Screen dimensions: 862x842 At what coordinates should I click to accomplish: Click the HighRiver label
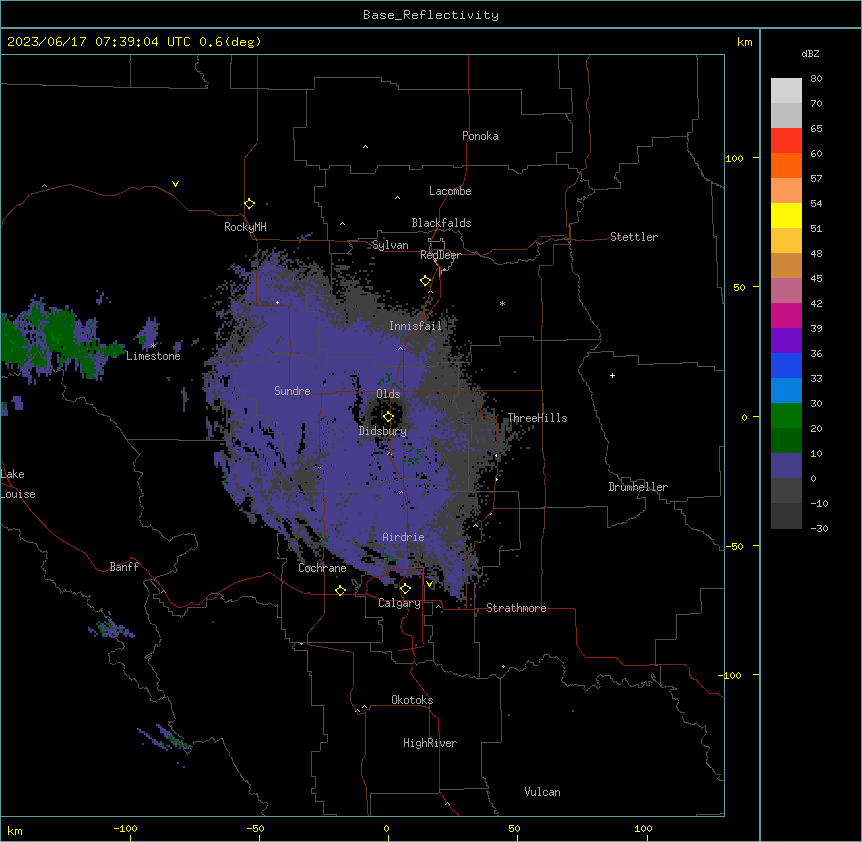pyautogui.click(x=430, y=743)
